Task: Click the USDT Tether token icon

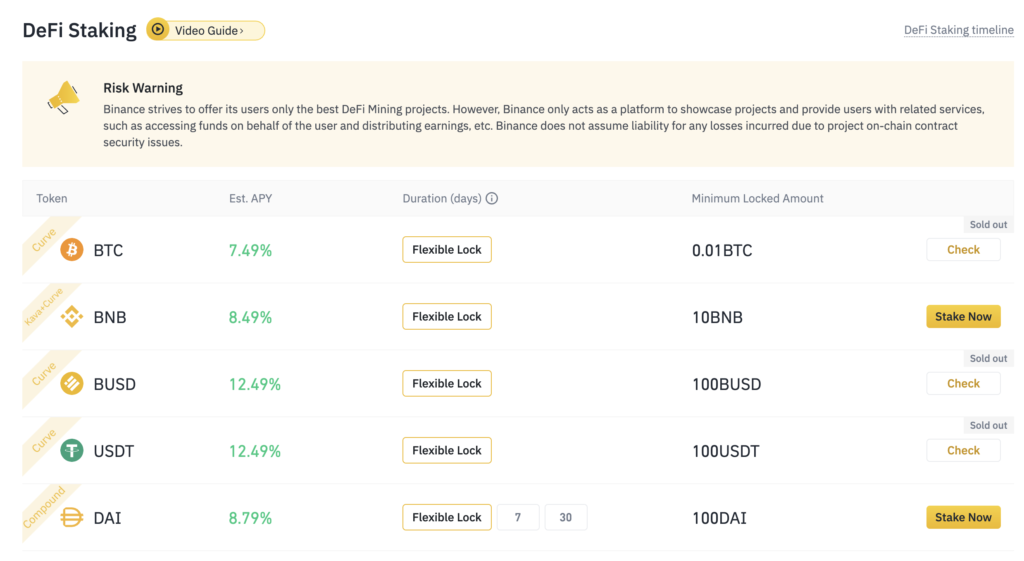Action: pos(72,451)
